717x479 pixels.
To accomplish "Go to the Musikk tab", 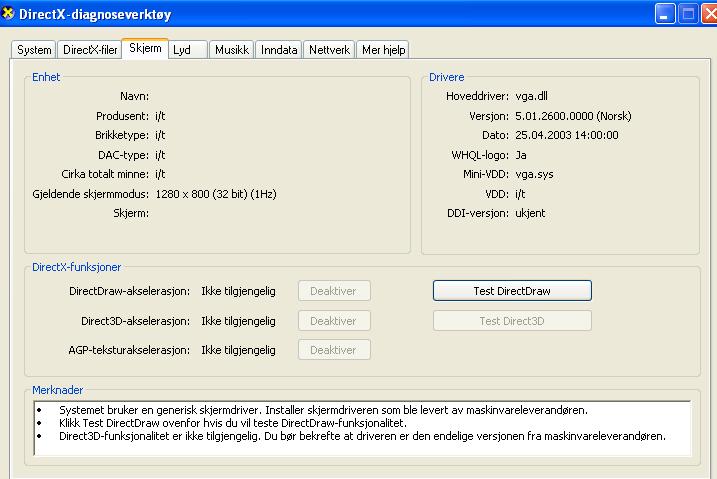I will (231, 50).
